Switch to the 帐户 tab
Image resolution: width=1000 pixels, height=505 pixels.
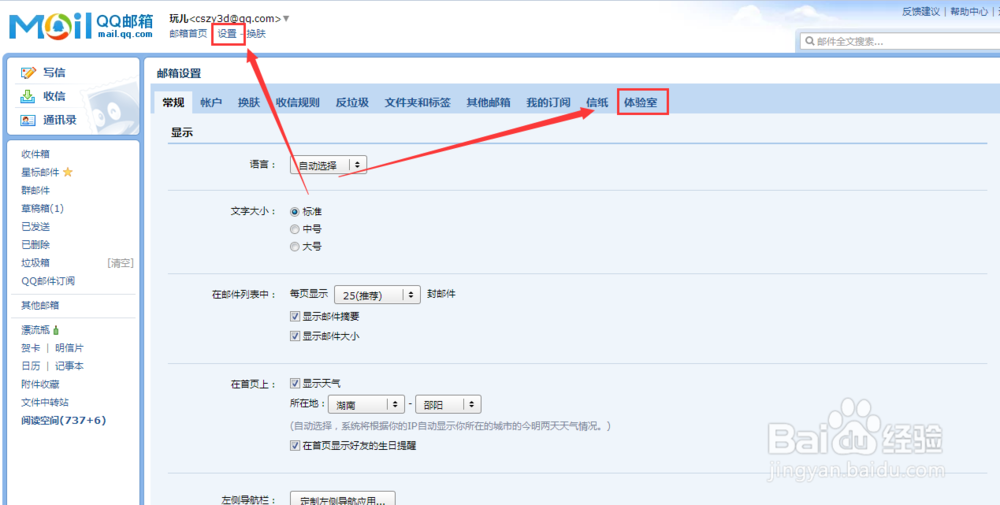point(211,102)
